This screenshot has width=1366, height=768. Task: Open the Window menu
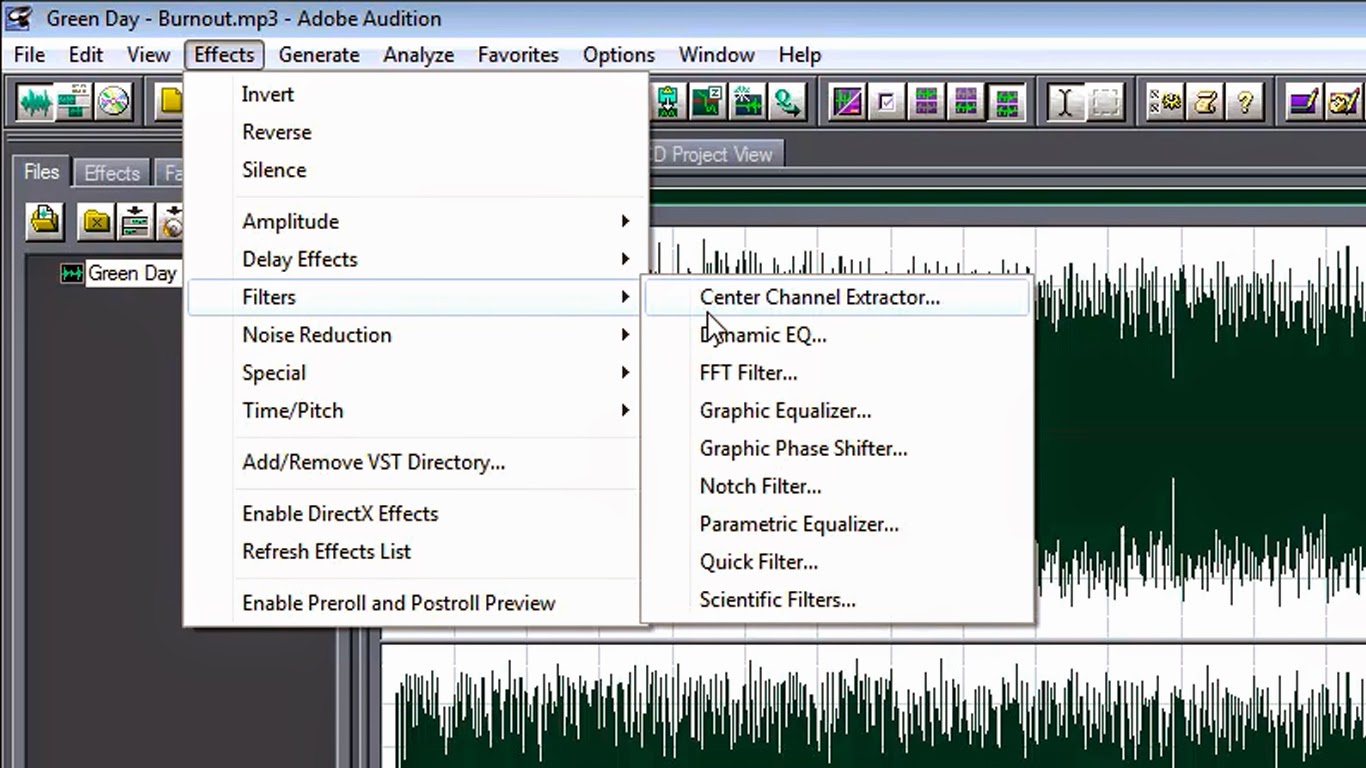tap(717, 55)
